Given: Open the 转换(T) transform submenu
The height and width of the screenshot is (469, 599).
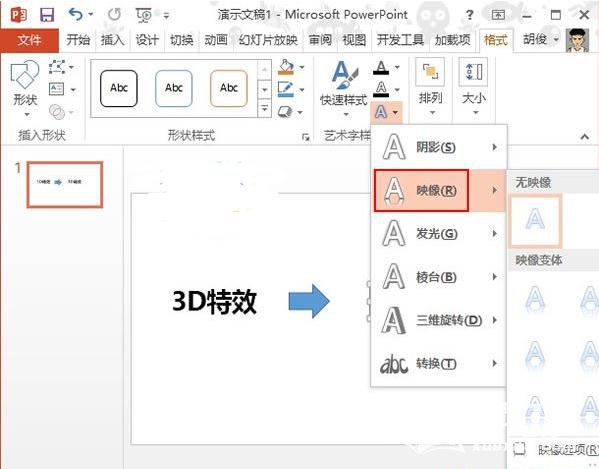Looking at the screenshot, I should tap(439, 364).
